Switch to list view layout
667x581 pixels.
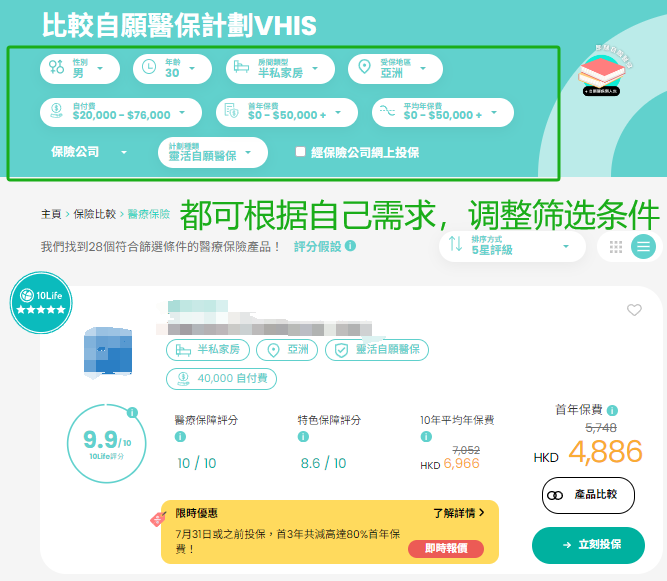tap(643, 246)
